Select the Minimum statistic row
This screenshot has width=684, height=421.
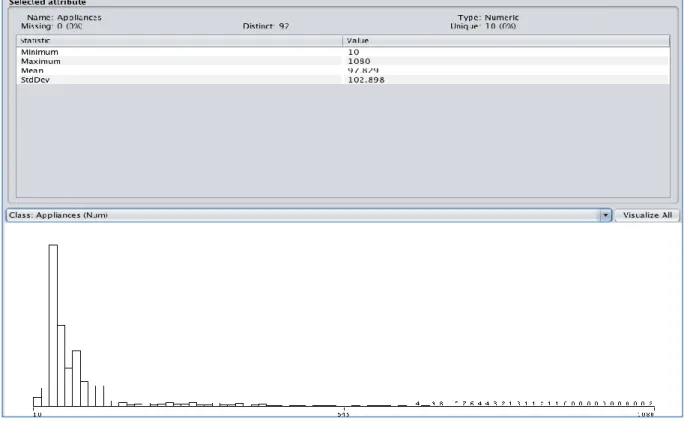point(343,52)
